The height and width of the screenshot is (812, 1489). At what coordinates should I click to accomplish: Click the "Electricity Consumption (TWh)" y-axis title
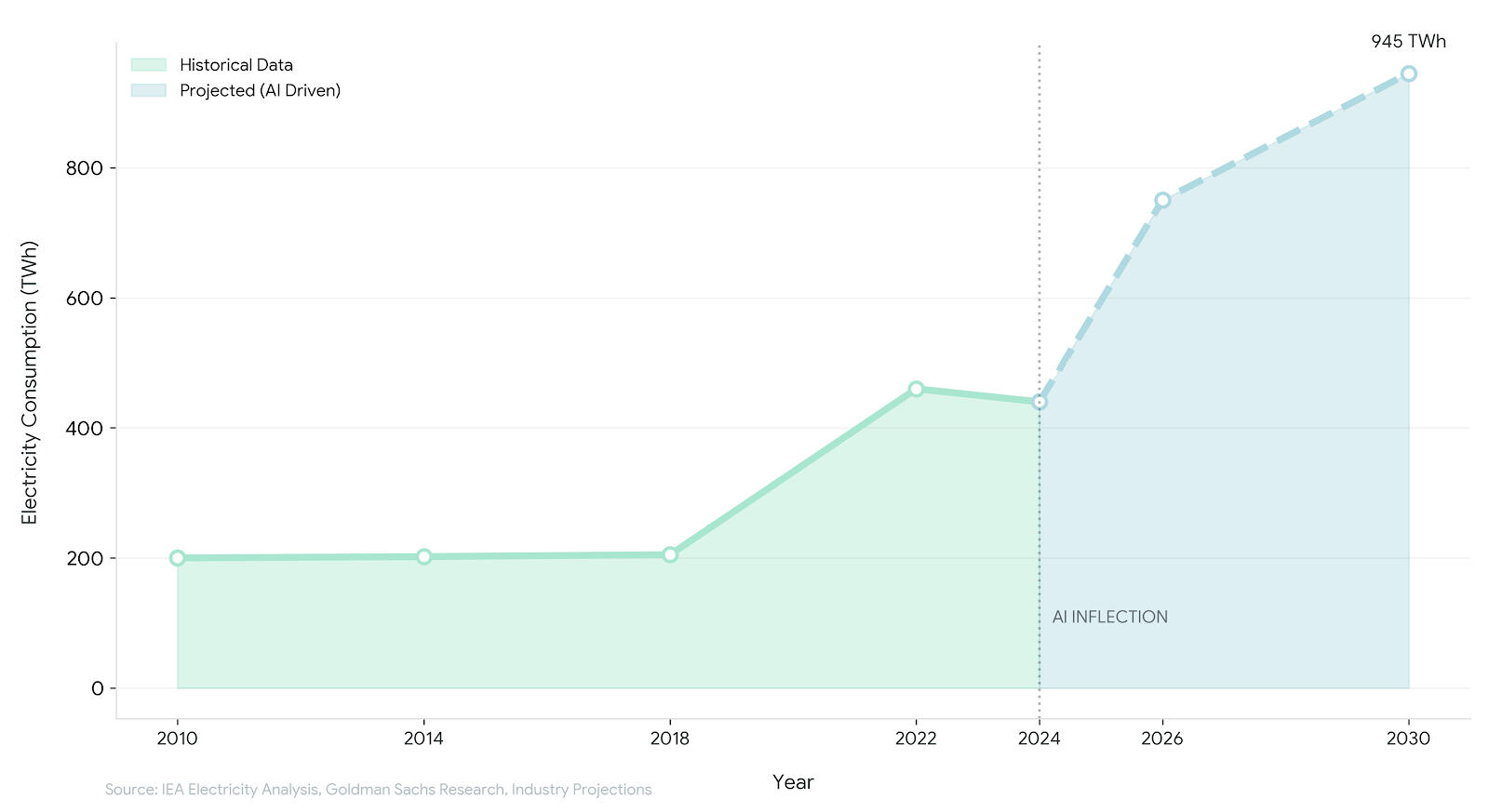click(30, 382)
